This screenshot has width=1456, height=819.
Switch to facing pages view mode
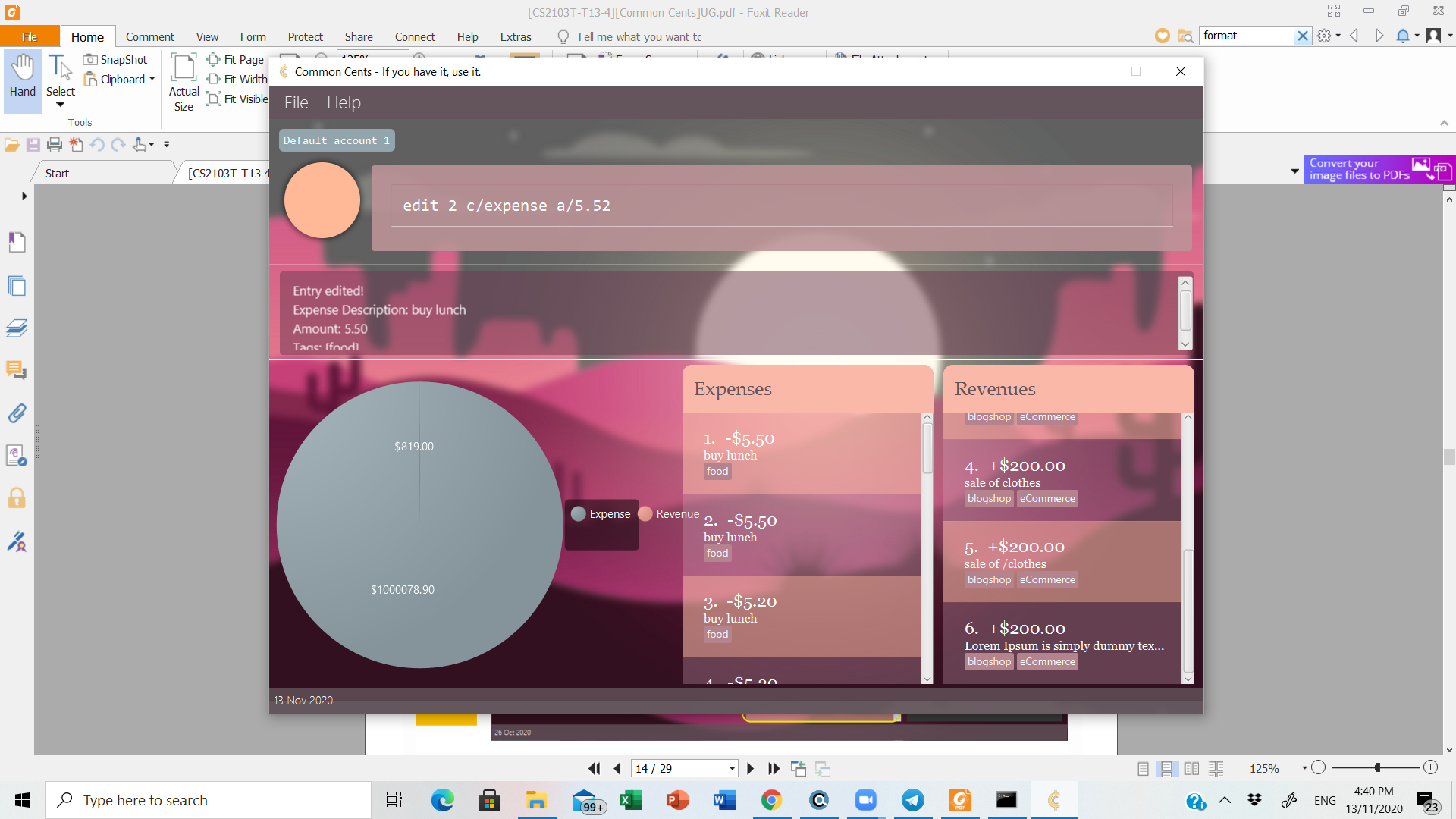(x=1191, y=768)
